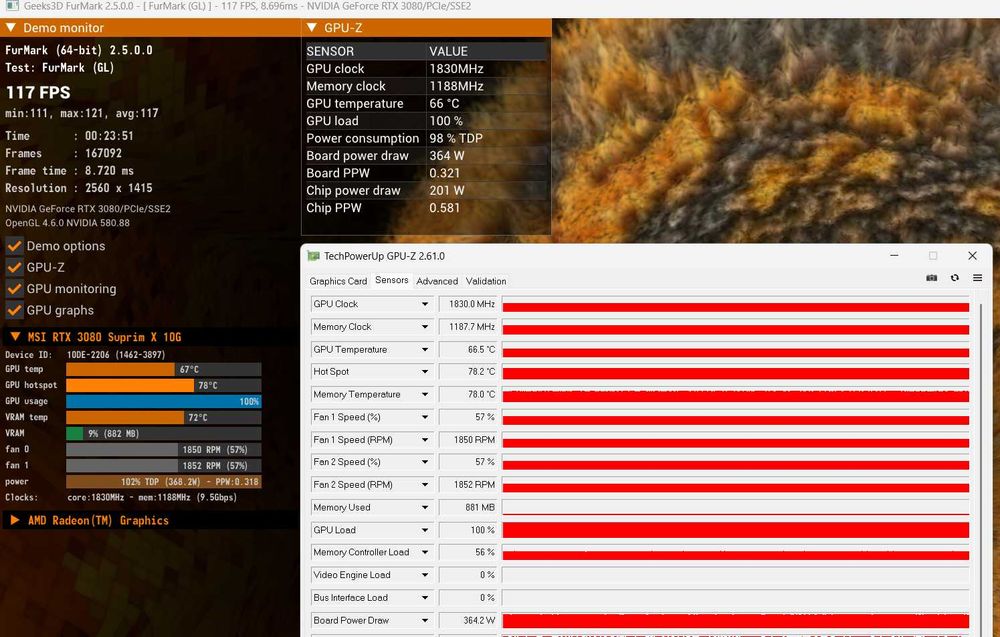Click the 117 FPS counter text

tap(38, 92)
